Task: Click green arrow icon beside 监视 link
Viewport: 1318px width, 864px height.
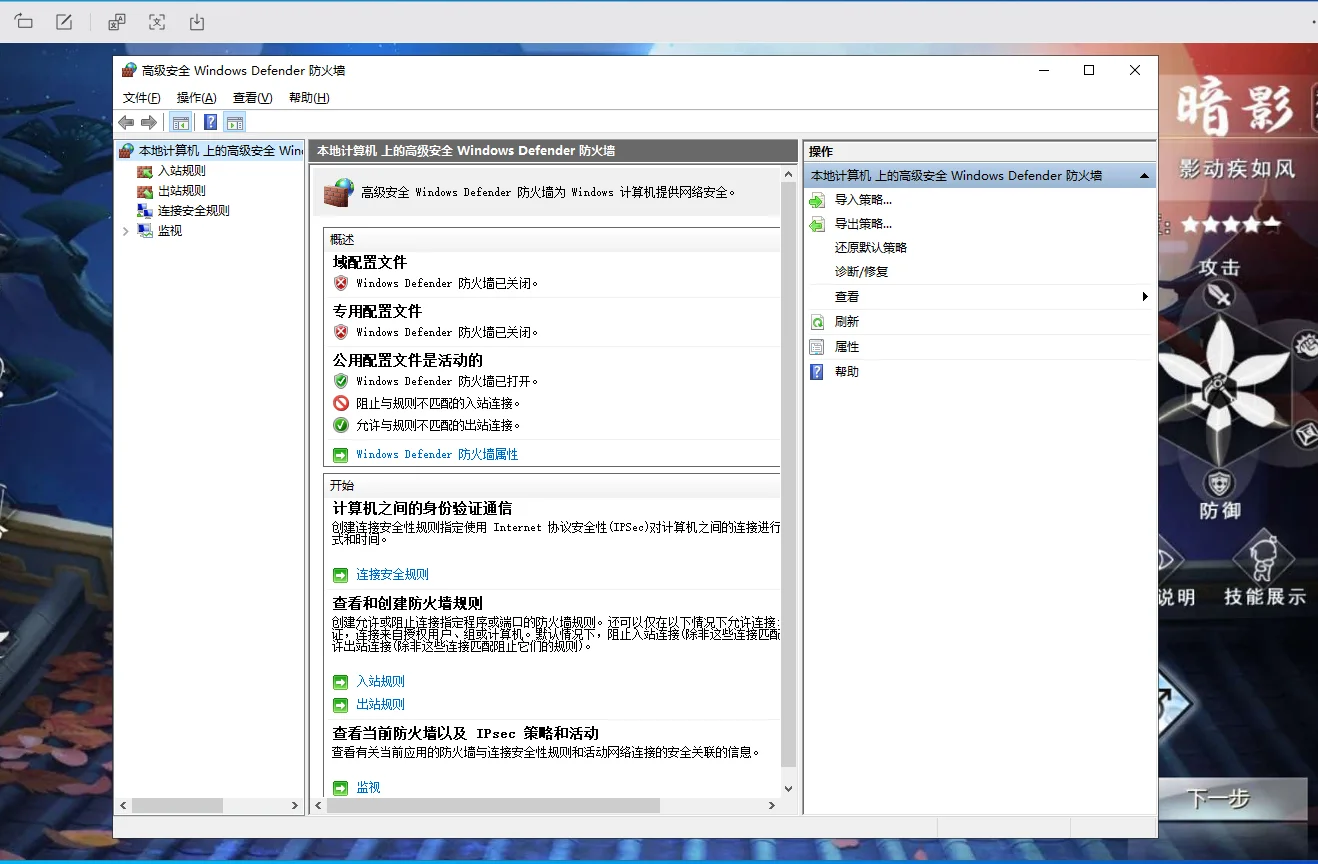Action: pyautogui.click(x=340, y=788)
